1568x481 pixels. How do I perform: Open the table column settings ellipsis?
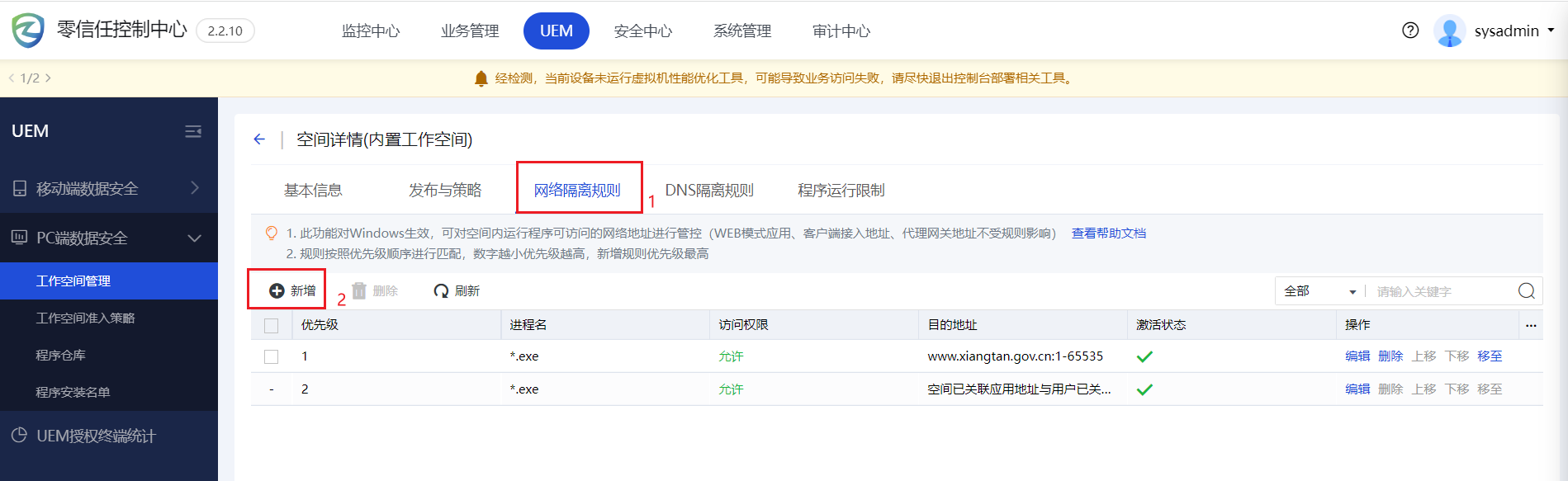click(x=1531, y=325)
